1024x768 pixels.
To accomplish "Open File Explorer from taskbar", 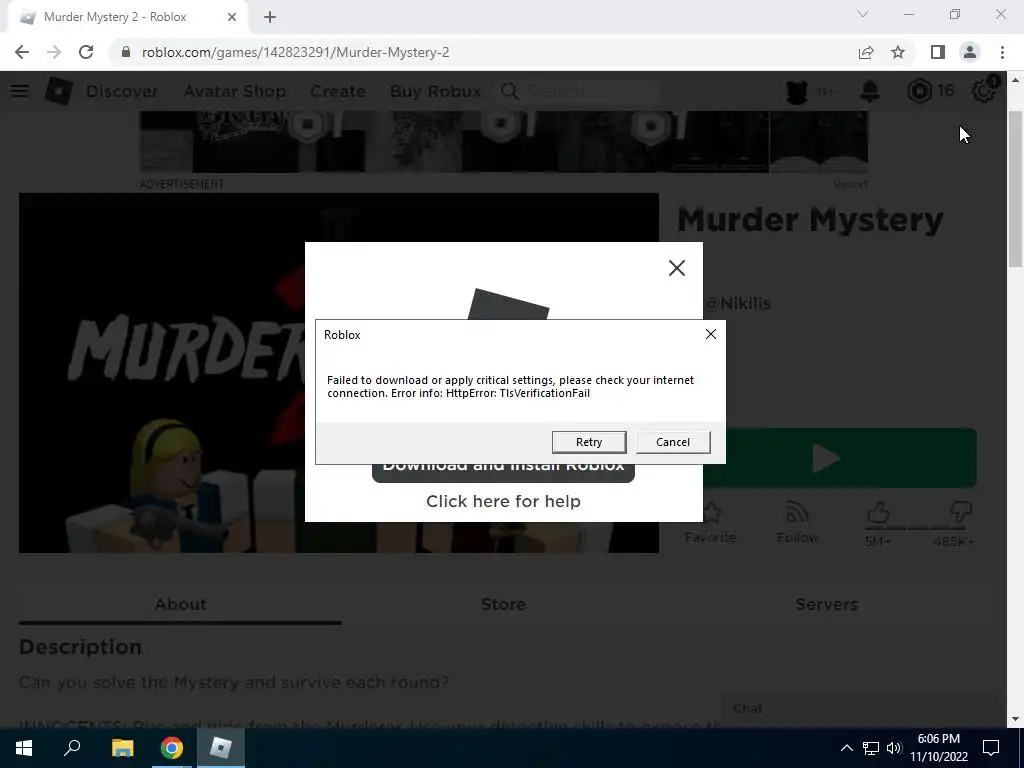I will 122,748.
